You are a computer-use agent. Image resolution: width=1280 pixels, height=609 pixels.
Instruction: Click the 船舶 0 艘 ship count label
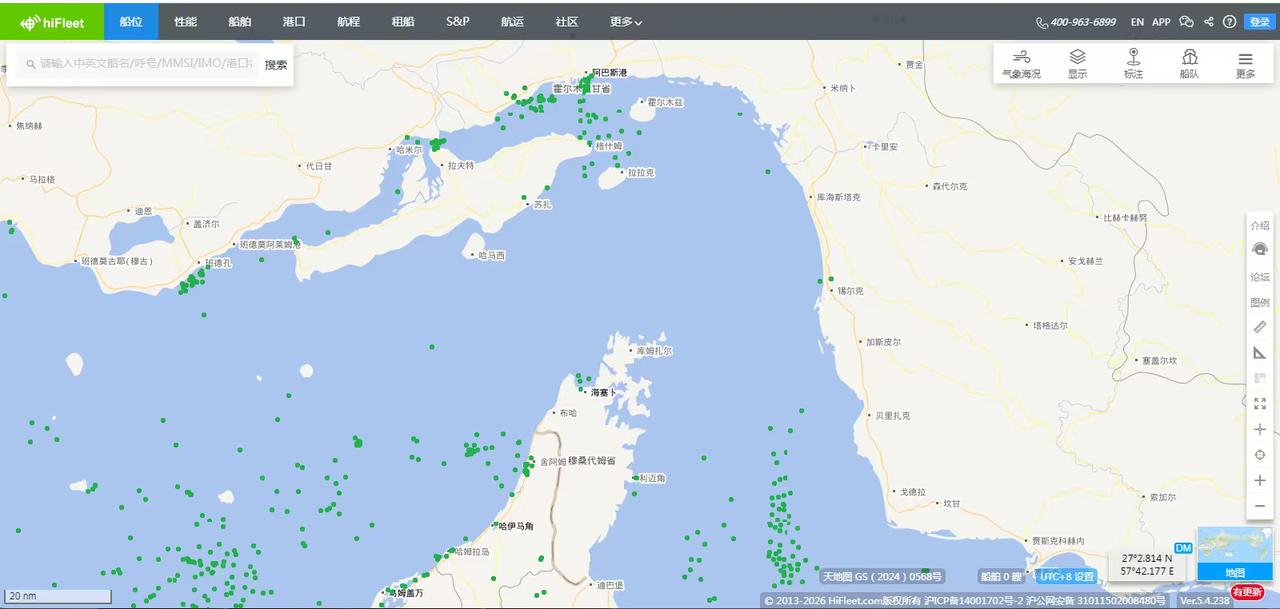coord(1001,576)
